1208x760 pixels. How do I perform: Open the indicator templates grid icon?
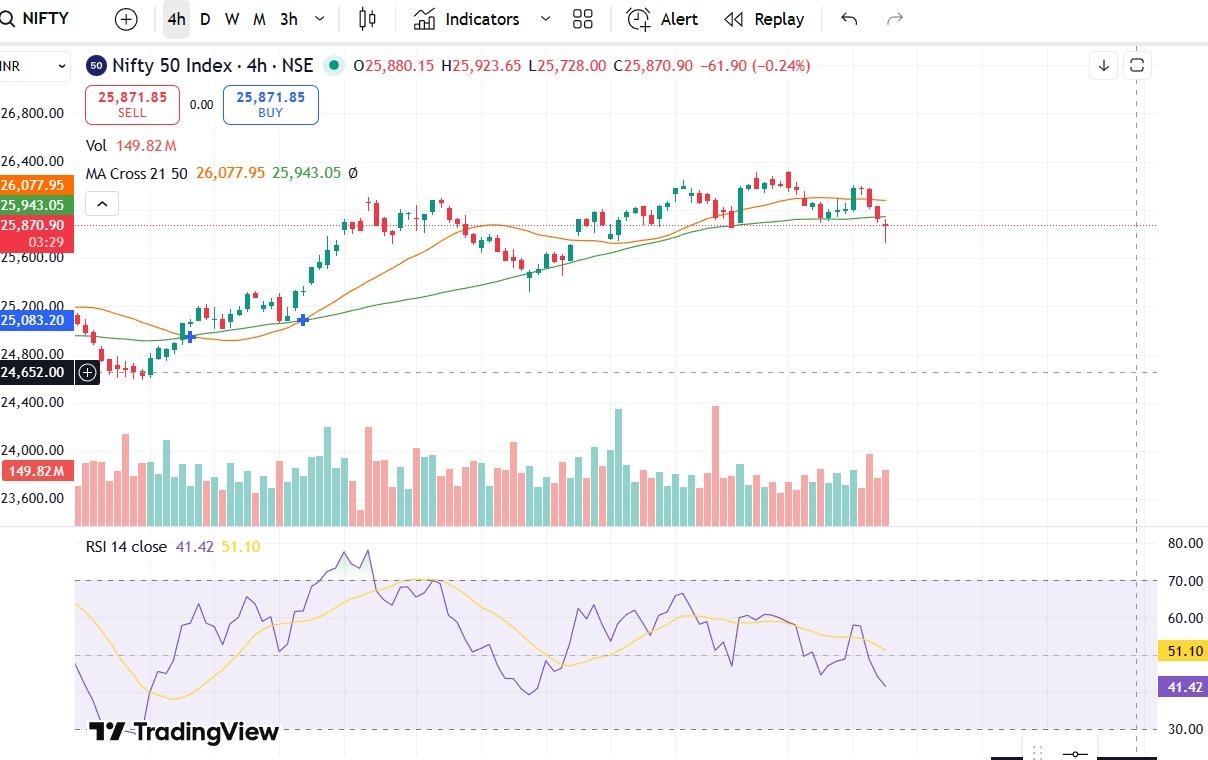pos(583,19)
